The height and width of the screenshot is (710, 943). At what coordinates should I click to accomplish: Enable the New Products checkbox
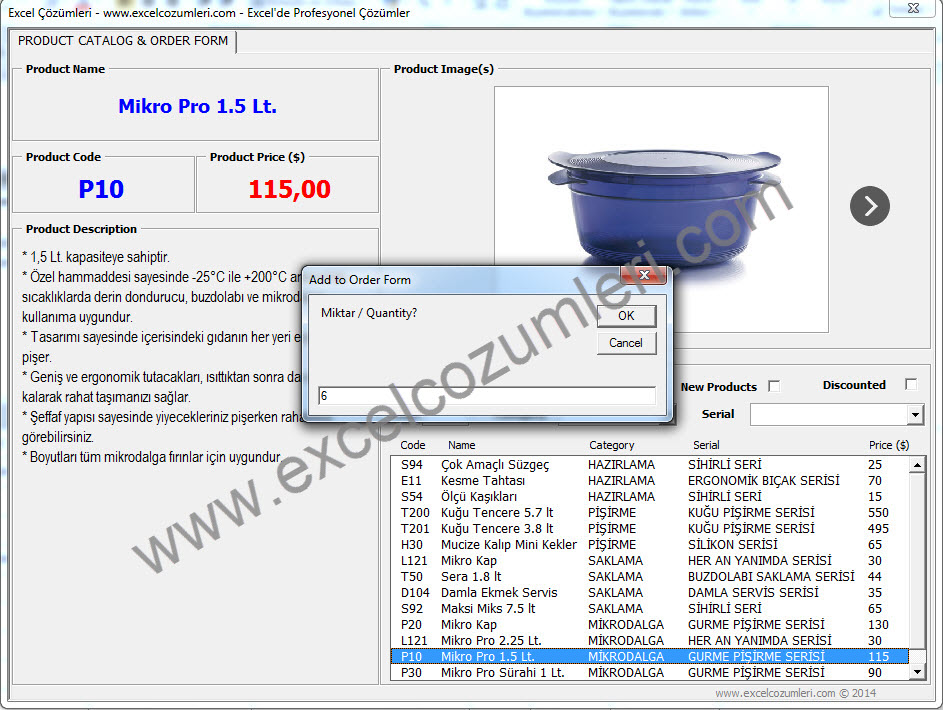[x=774, y=387]
